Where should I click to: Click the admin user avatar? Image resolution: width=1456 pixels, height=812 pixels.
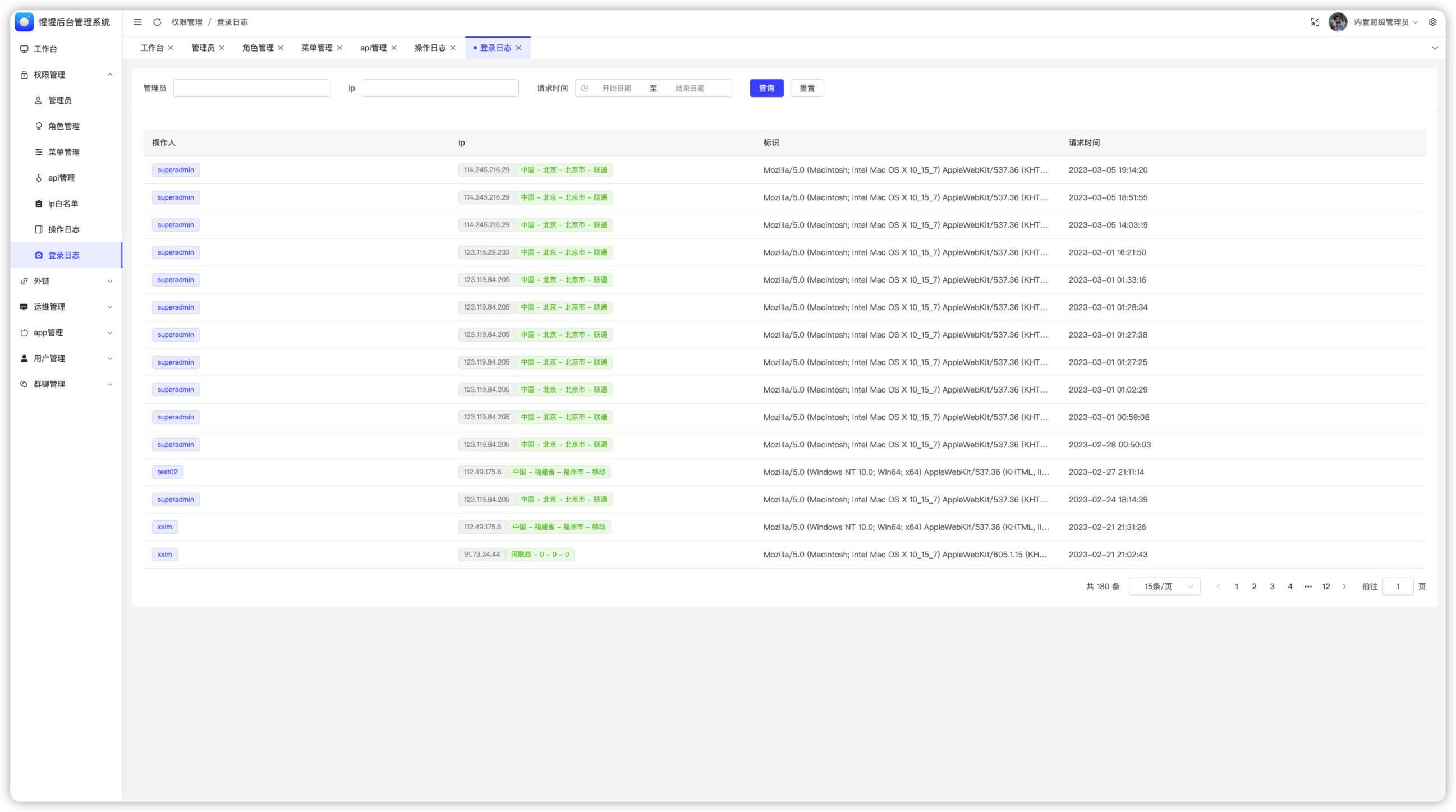[x=1337, y=22]
